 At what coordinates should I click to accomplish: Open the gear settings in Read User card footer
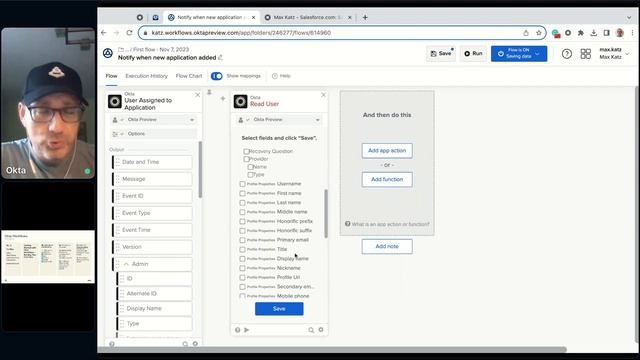tap(321, 330)
